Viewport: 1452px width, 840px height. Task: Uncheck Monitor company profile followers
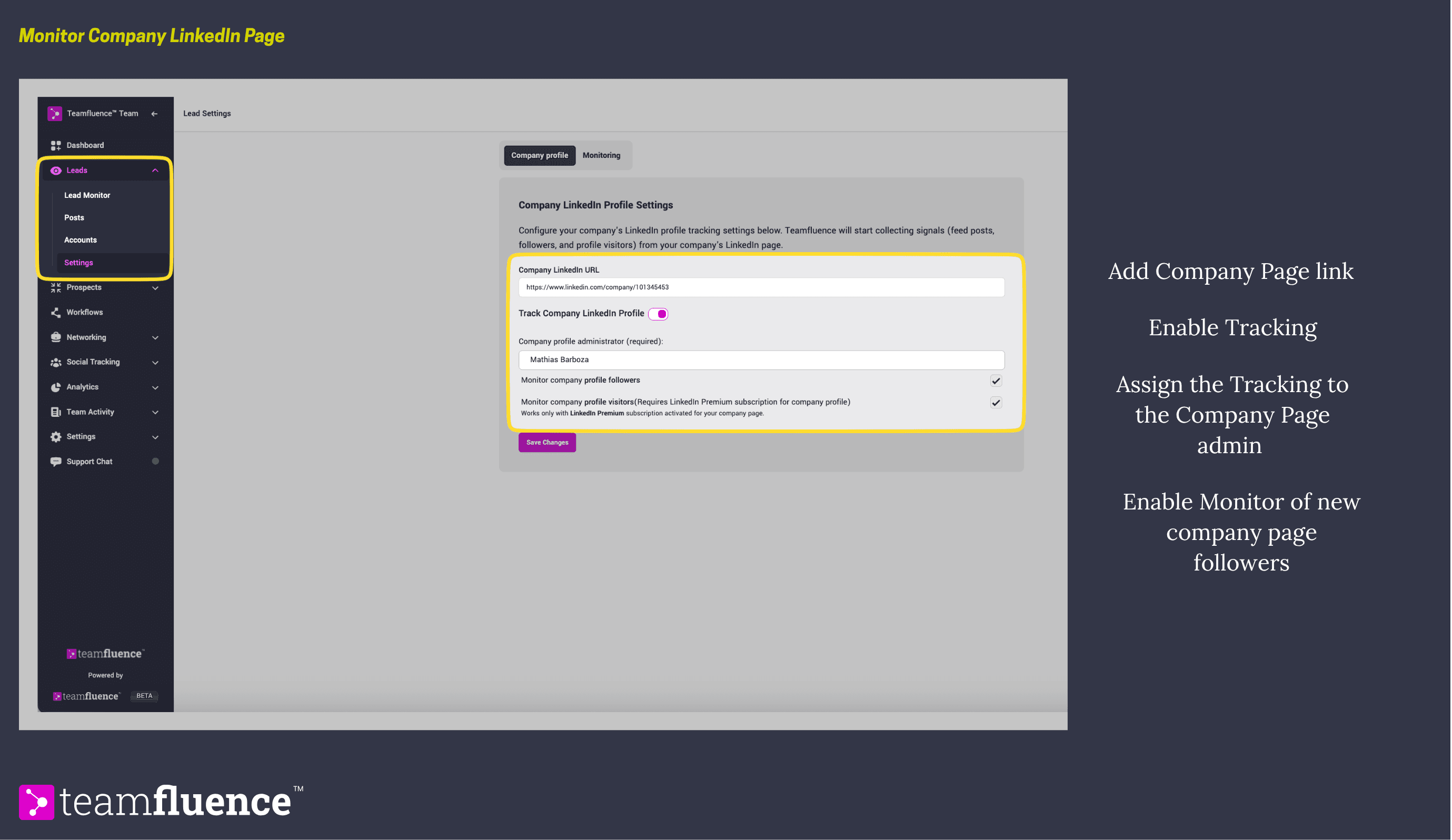pyautogui.click(x=996, y=380)
